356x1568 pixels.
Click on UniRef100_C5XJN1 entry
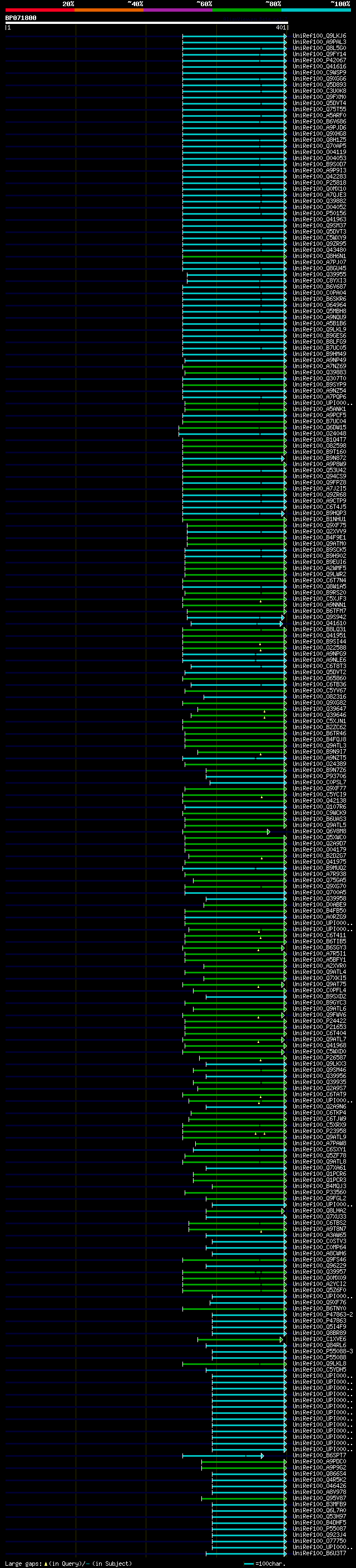[319, 721]
